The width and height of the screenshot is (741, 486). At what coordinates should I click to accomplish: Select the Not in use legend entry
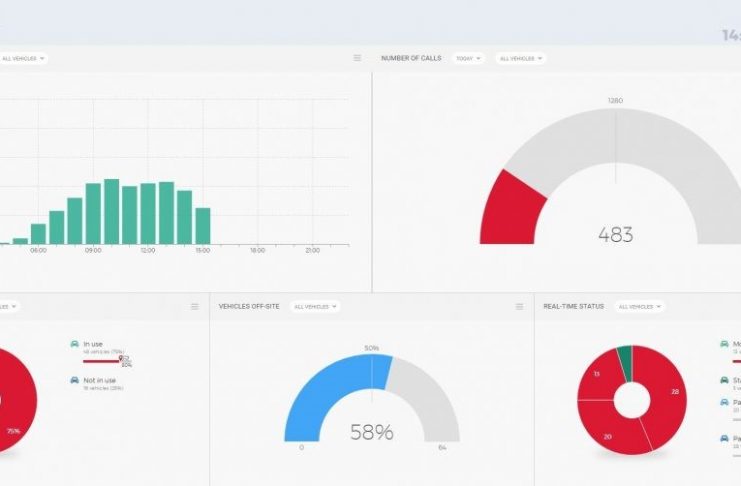[x=98, y=380]
